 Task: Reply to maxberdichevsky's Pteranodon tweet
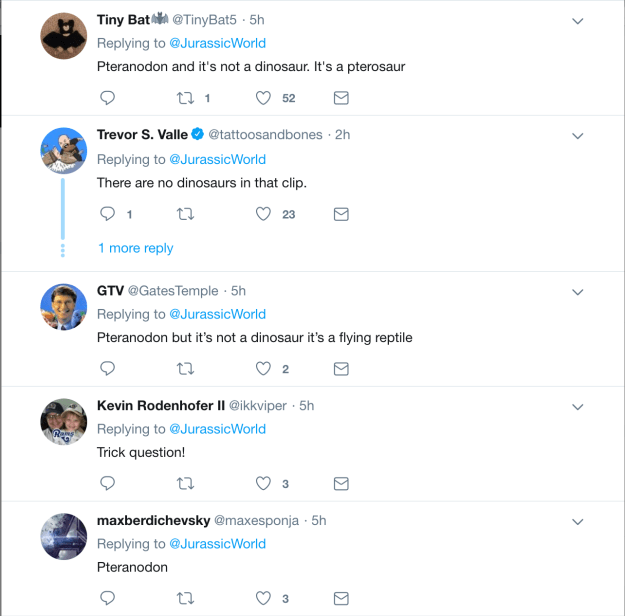pos(108,599)
